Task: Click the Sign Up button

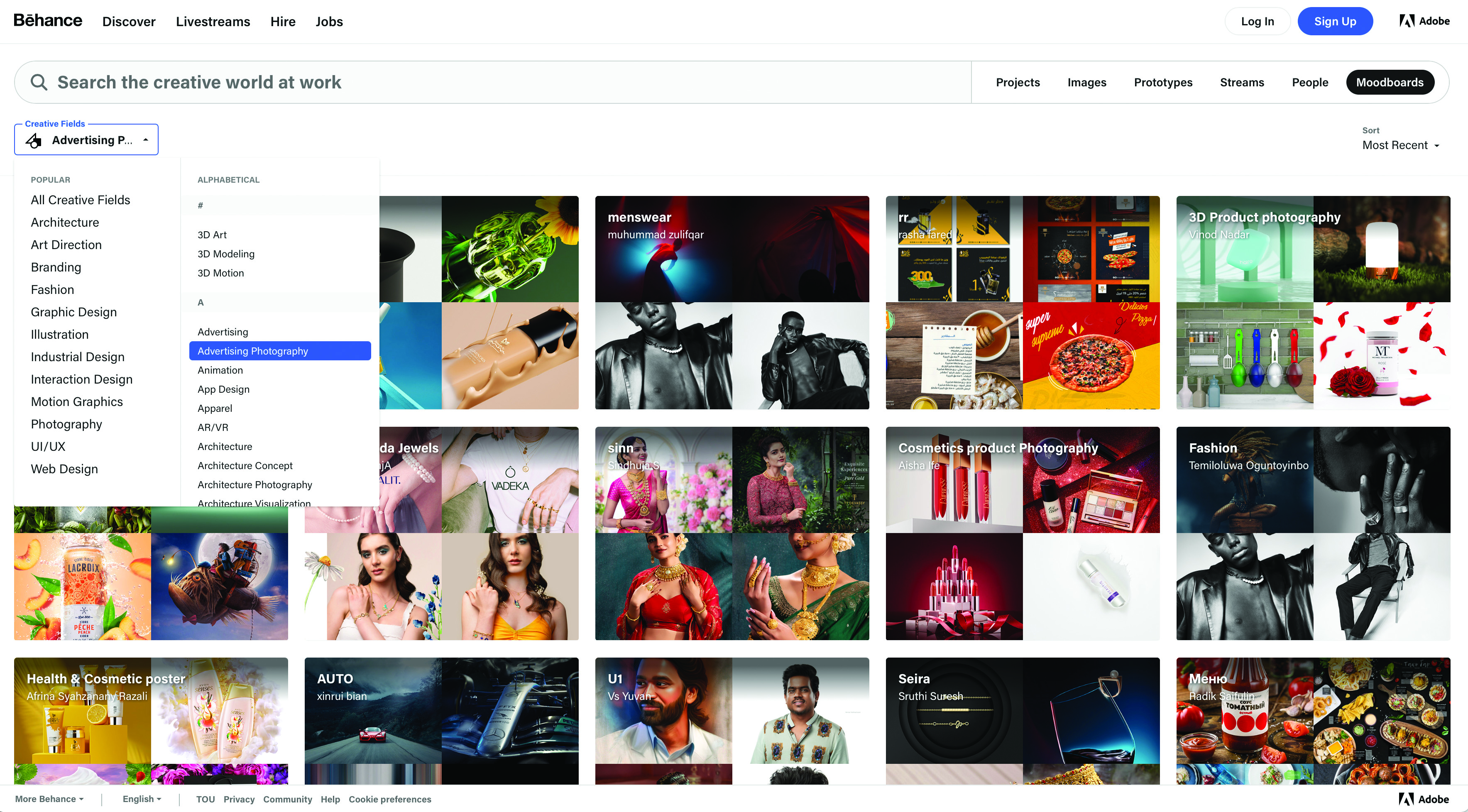Action: [x=1335, y=21]
